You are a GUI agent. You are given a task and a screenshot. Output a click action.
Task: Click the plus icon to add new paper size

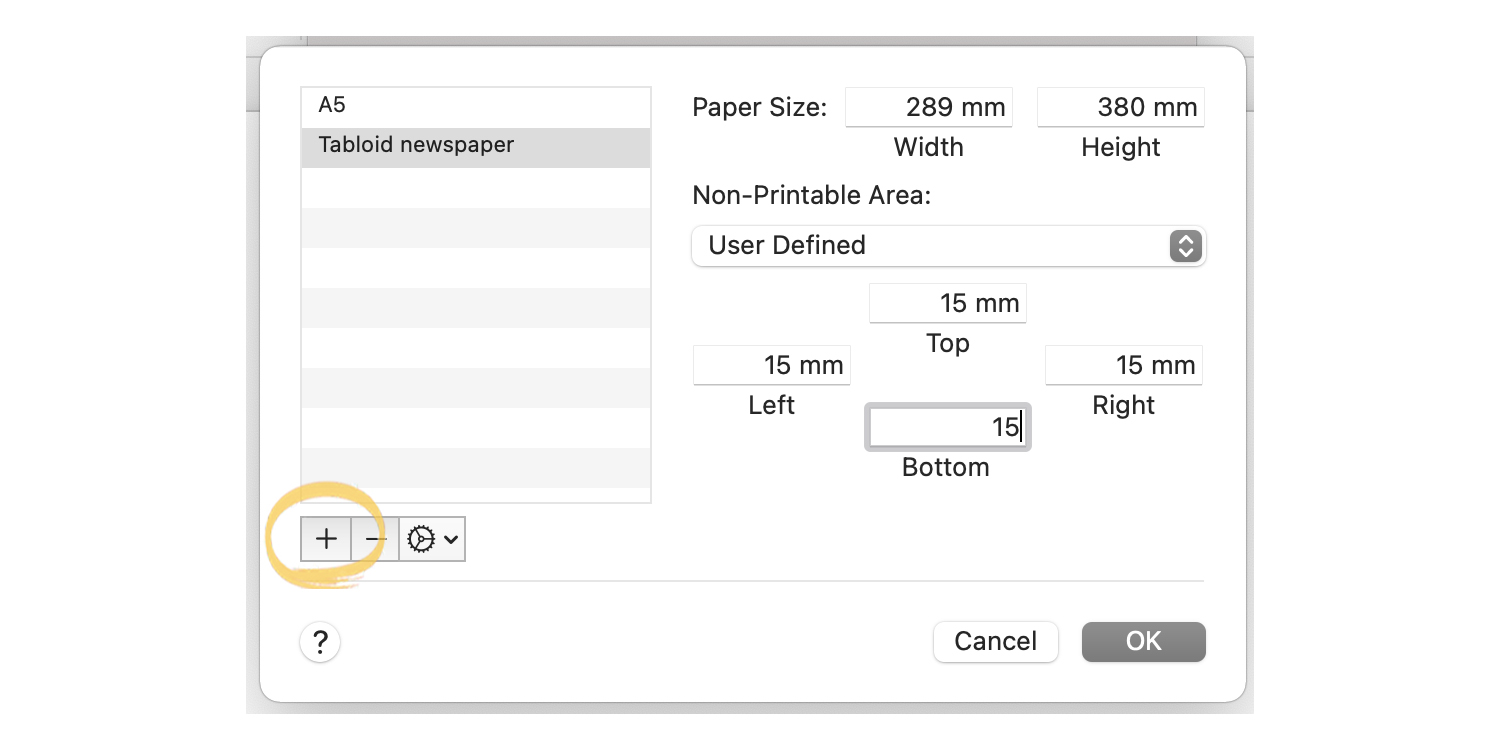pos(325,538)
